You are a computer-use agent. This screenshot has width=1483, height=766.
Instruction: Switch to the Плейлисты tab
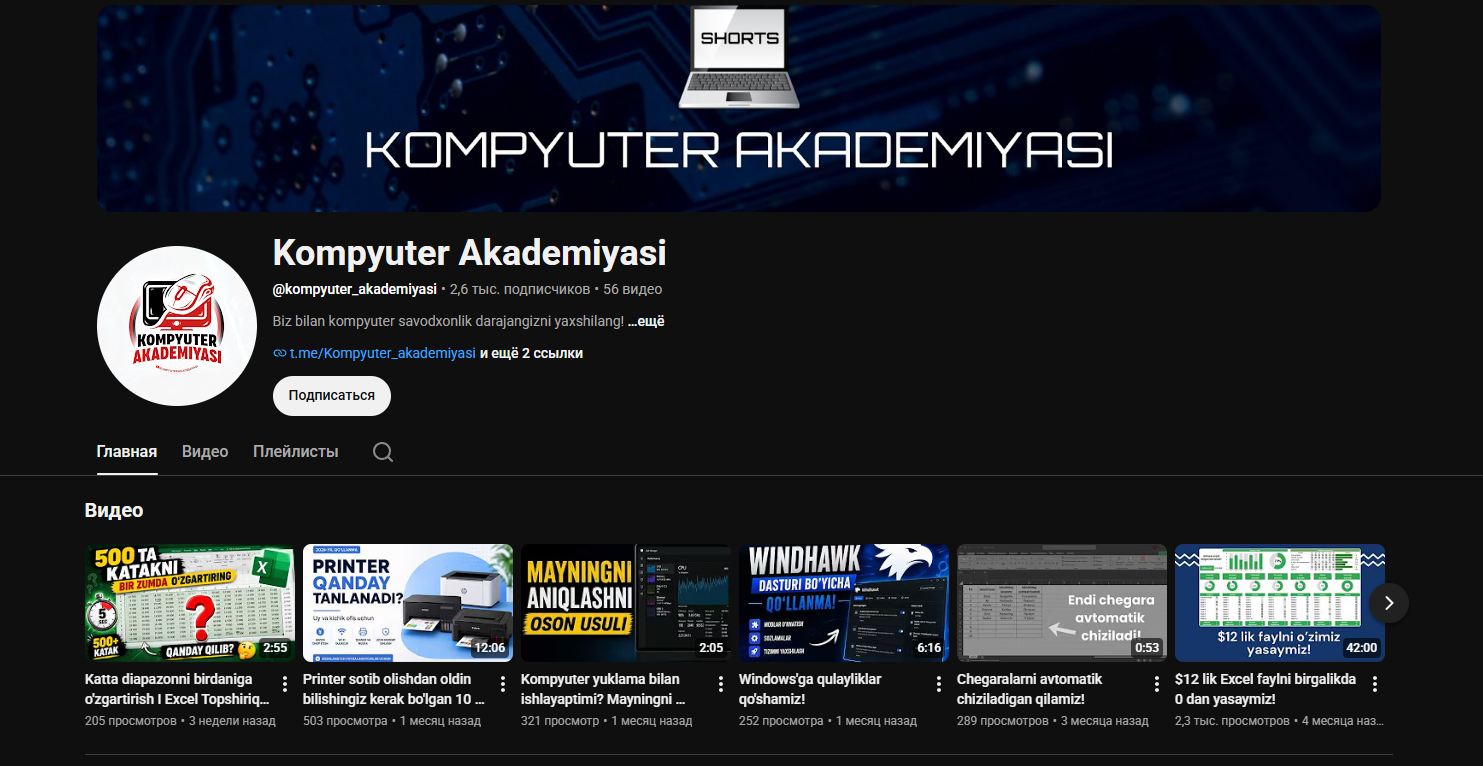pos(296,452)
